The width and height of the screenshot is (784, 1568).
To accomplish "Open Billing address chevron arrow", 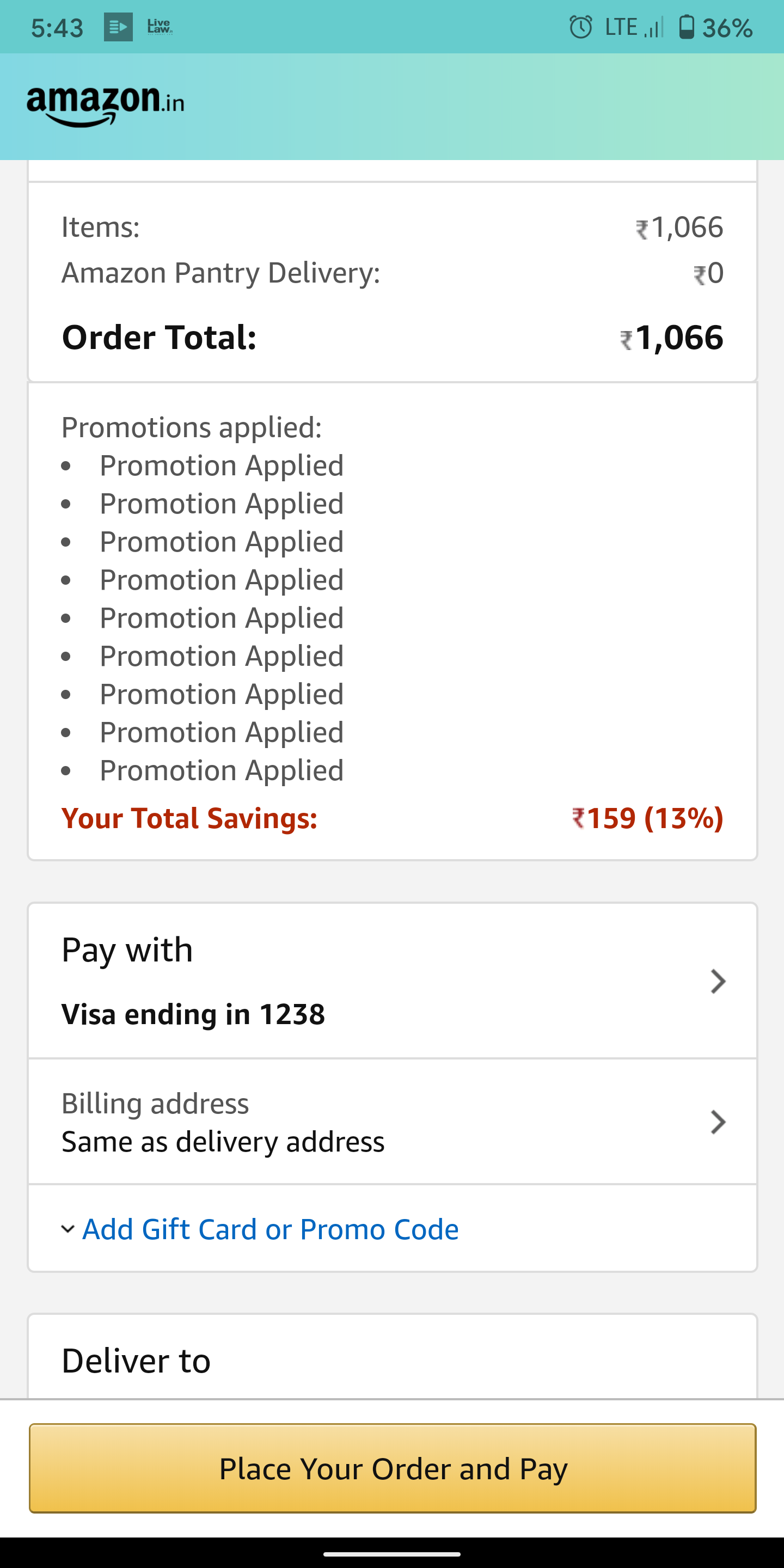I will pos(718,1122).
